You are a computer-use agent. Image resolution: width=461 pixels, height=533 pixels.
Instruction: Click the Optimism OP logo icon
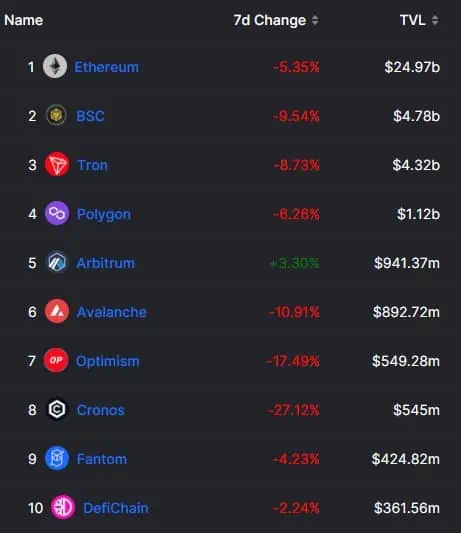56,360
